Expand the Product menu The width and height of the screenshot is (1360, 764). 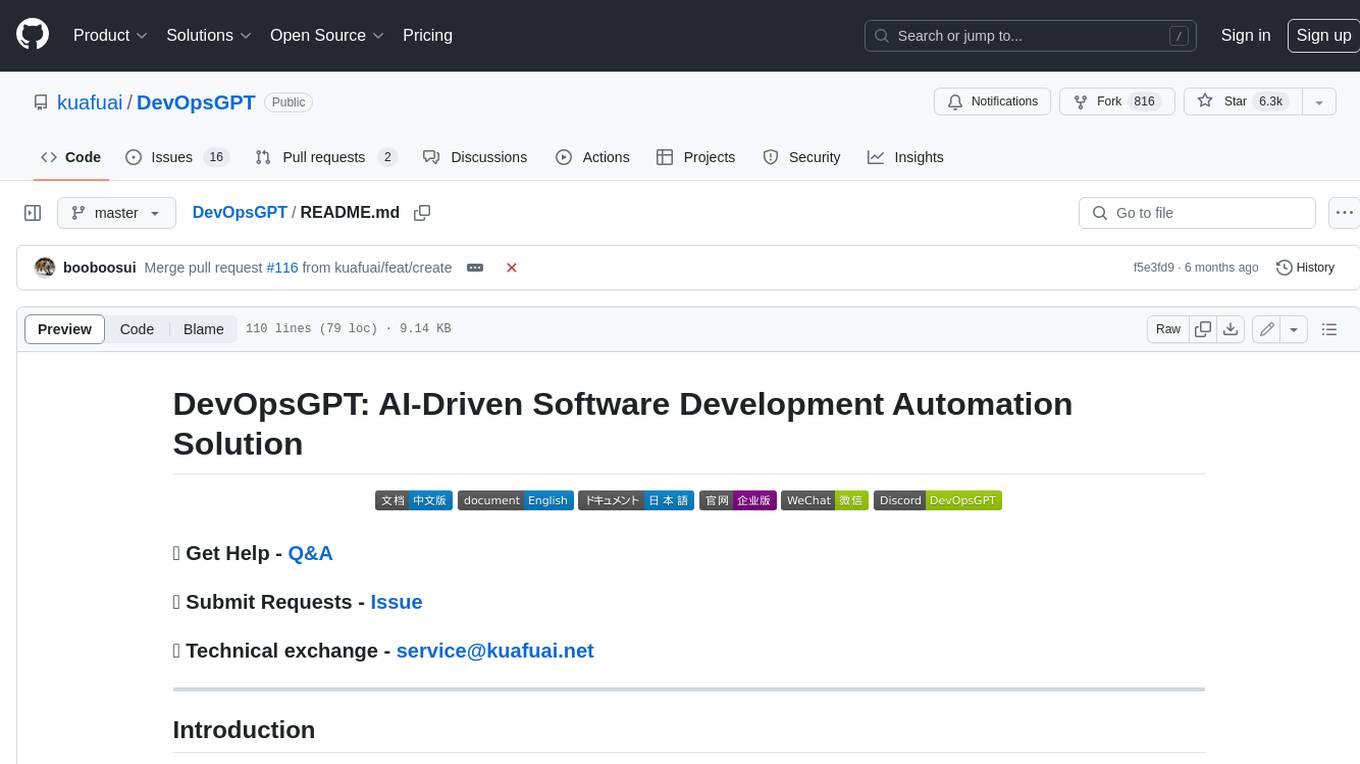point(110,35)
